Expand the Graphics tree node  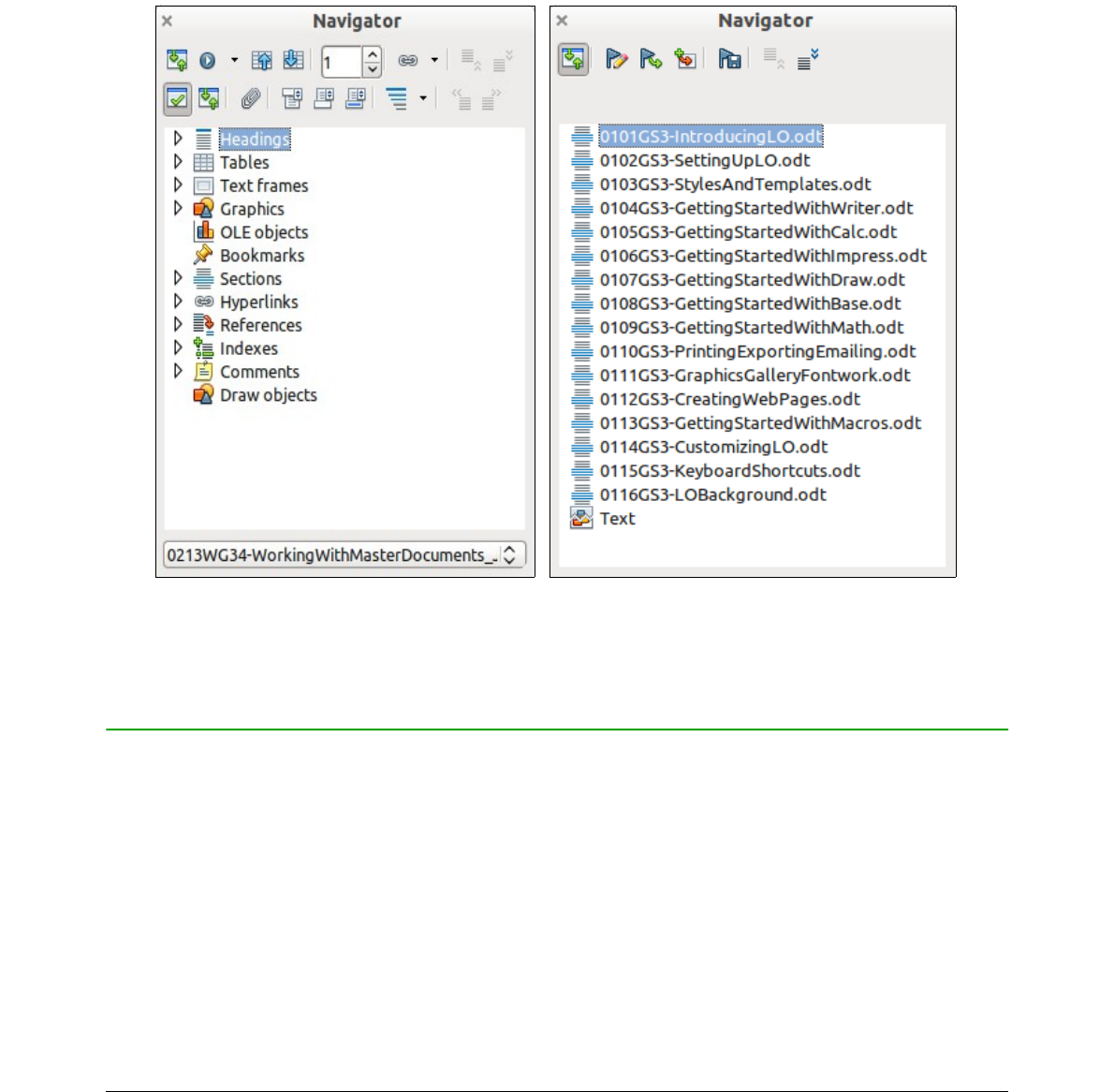(x=178, y=208)
